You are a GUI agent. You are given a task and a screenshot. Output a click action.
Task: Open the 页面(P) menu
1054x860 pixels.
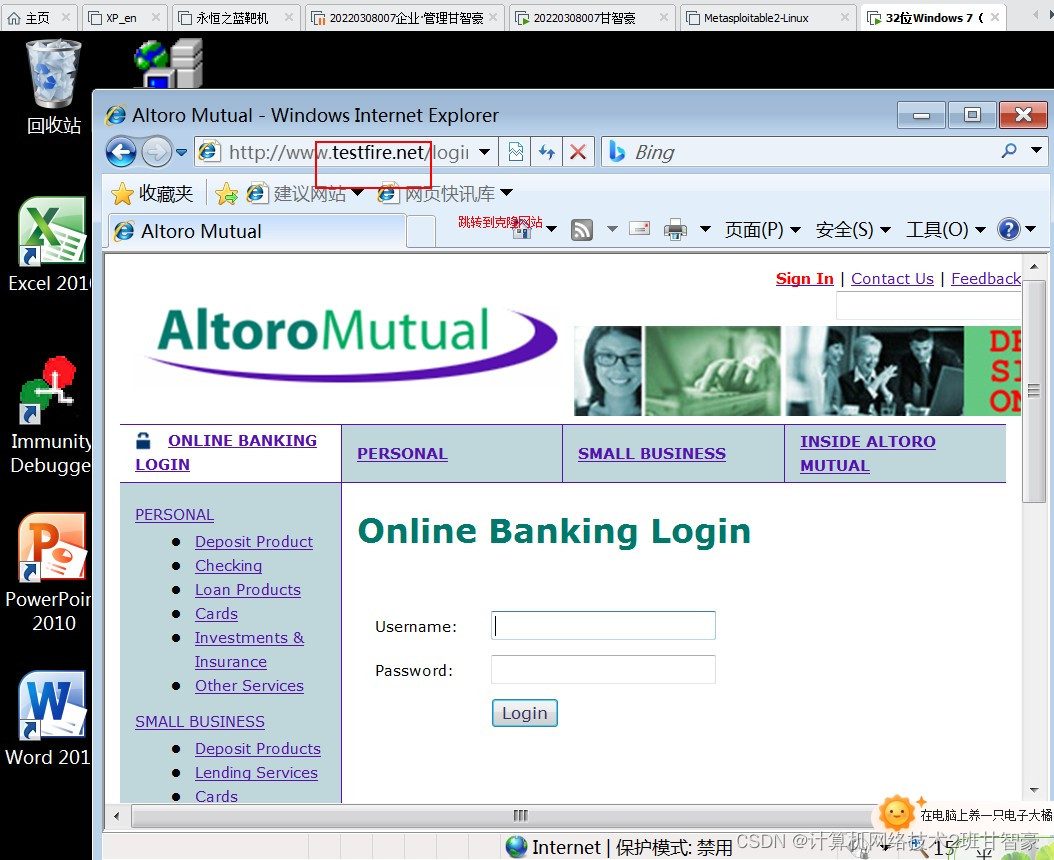point(762,230)
